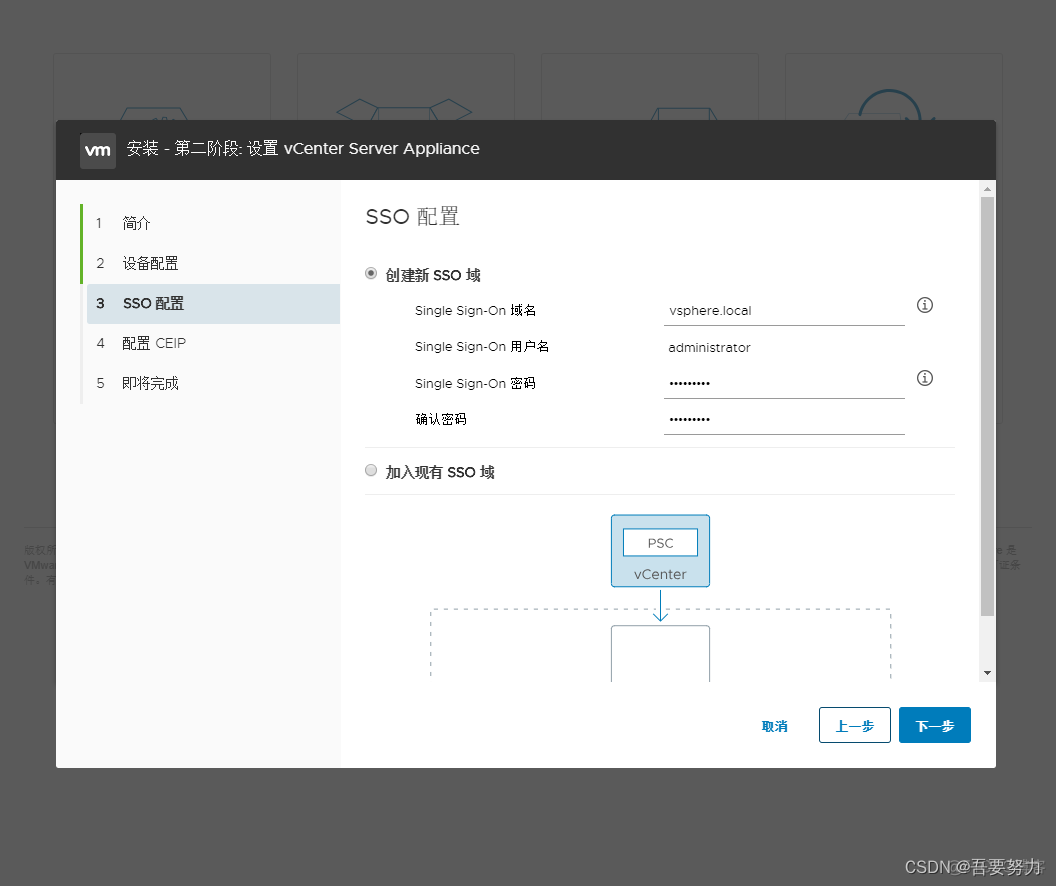Image resolution: width=1056 pixels, height=886 pixels.
Task: Click the 确认密码 label
Action: 440,419
